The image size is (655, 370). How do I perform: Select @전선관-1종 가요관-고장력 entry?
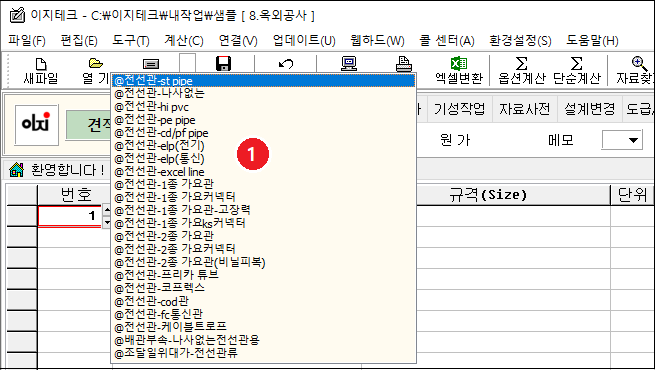click(263, 210)
